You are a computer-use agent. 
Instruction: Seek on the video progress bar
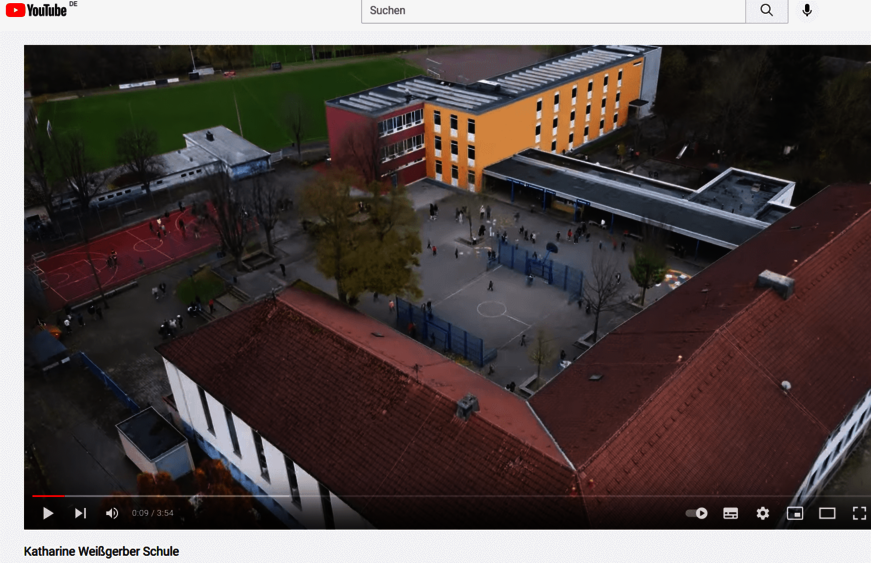451,495
